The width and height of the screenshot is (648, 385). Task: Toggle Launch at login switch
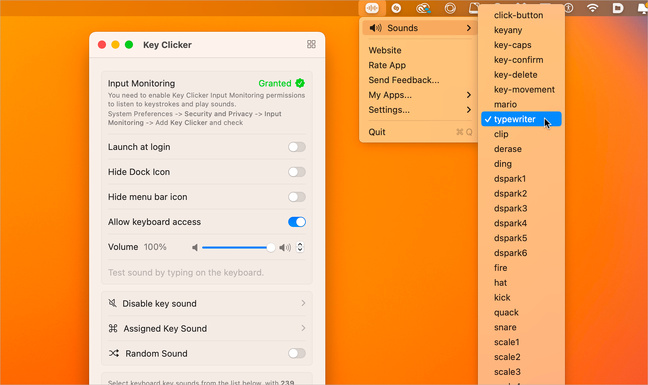point(297,147)
